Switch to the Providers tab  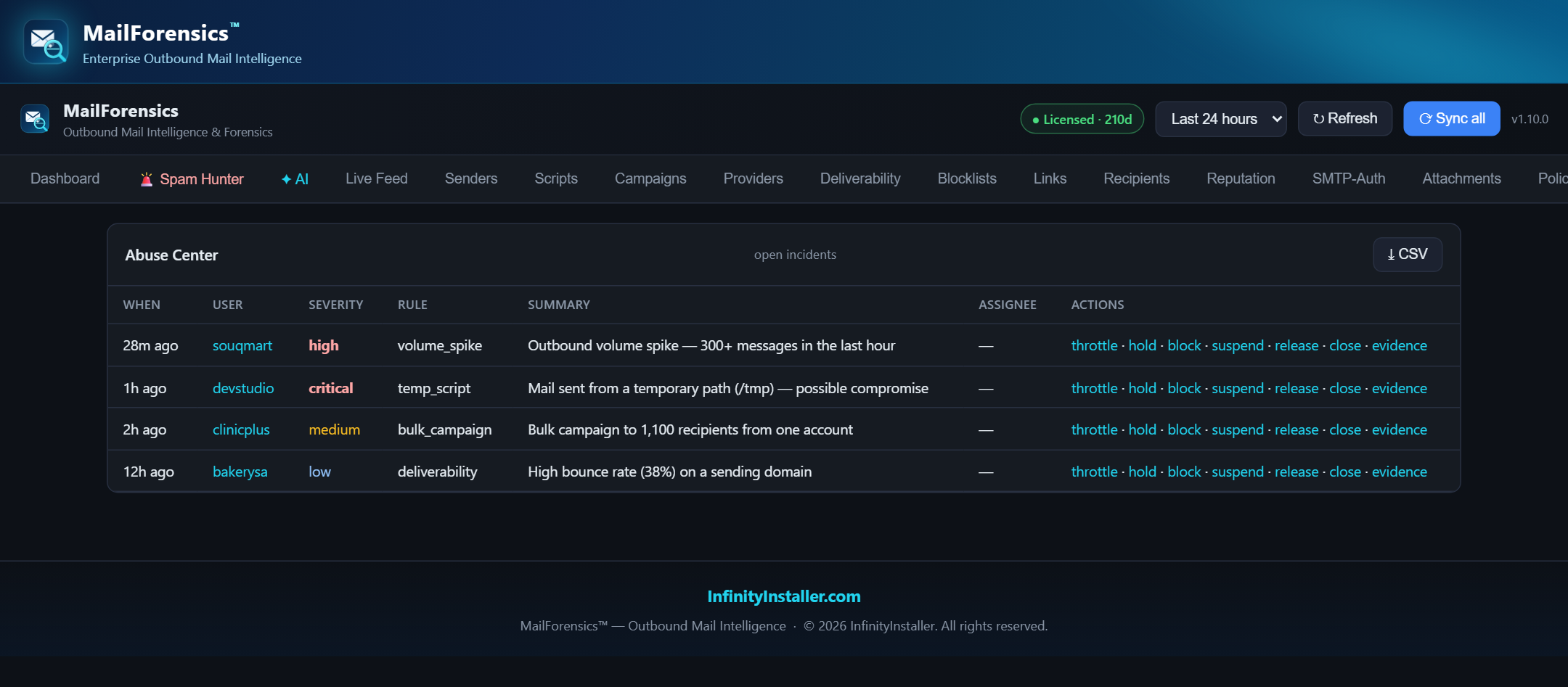point(754,178)
